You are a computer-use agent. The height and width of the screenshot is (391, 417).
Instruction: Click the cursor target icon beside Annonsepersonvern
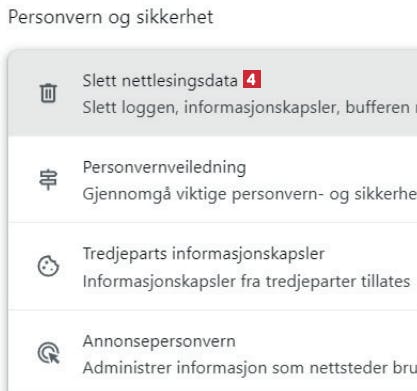coord(49,353)
